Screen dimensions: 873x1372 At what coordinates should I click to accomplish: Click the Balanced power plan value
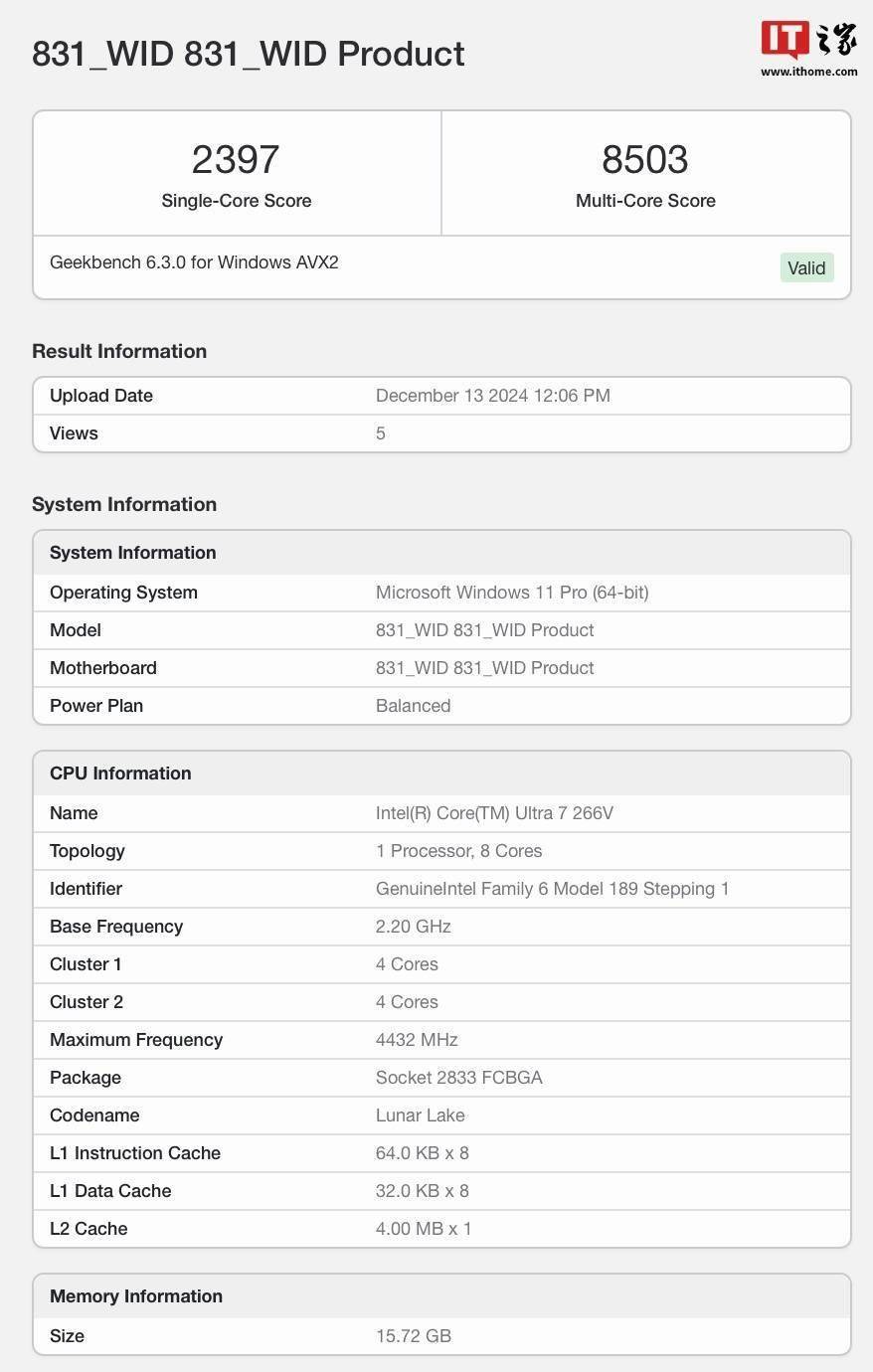pyautogui.click(x=413, y=705)
